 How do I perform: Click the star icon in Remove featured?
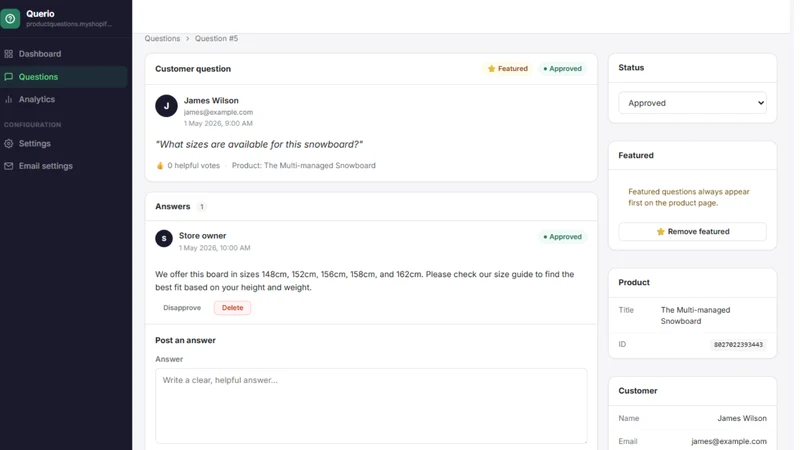click(x=661, y=232)
